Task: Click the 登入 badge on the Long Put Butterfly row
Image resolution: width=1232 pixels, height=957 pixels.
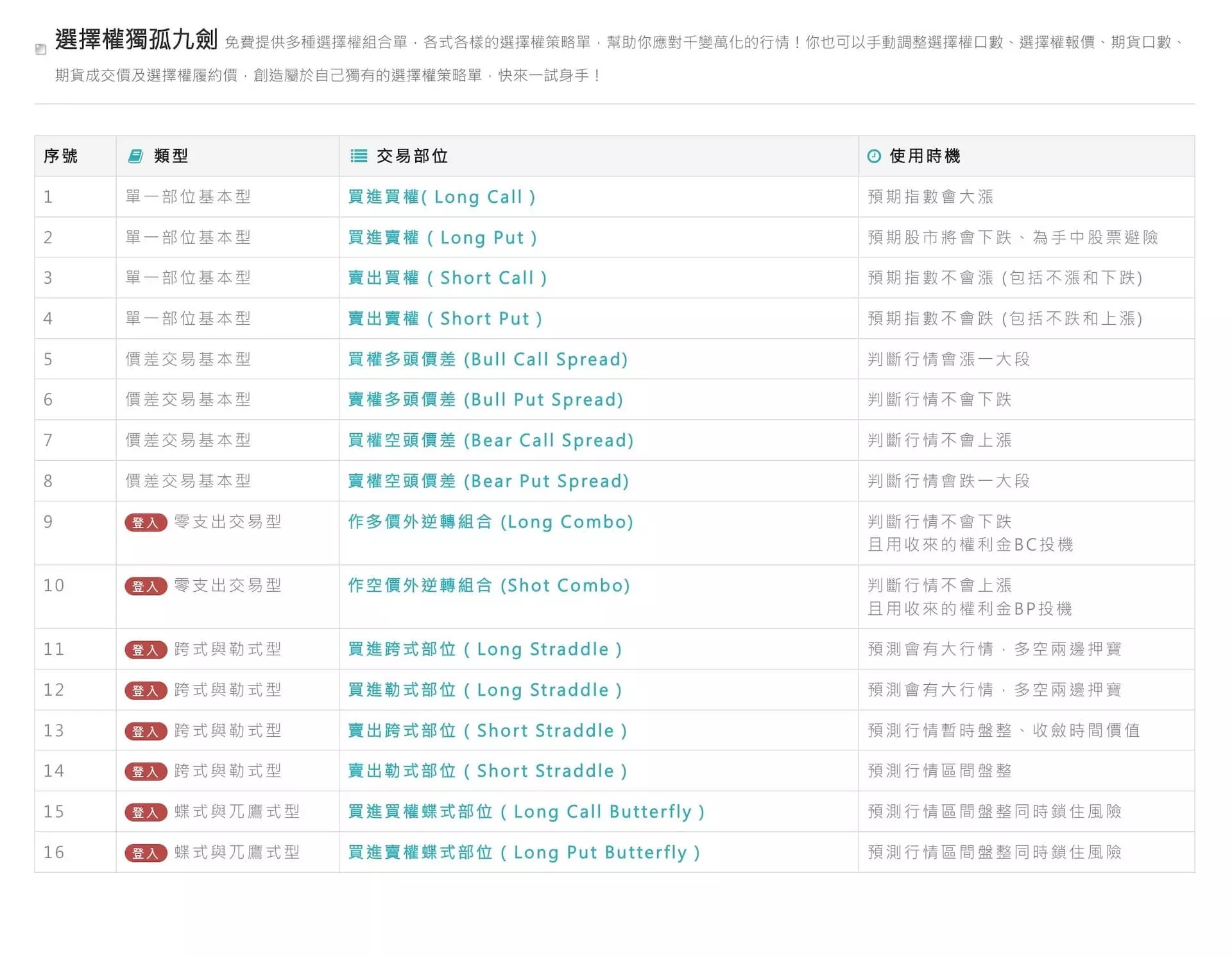Action: point(145,852)
